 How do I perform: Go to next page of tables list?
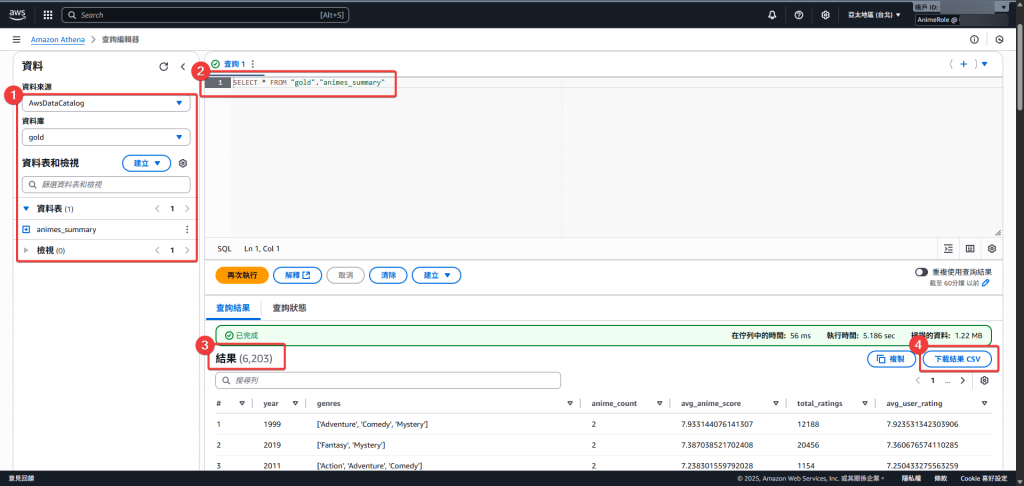coord(187,209)
